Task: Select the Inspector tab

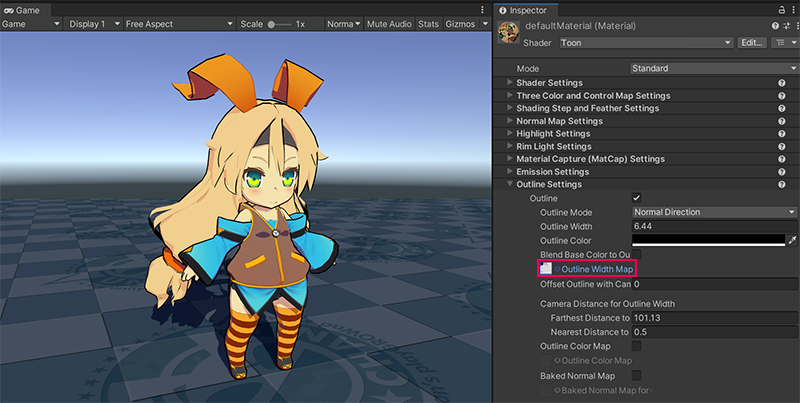Action: click(x=524, y=10)
